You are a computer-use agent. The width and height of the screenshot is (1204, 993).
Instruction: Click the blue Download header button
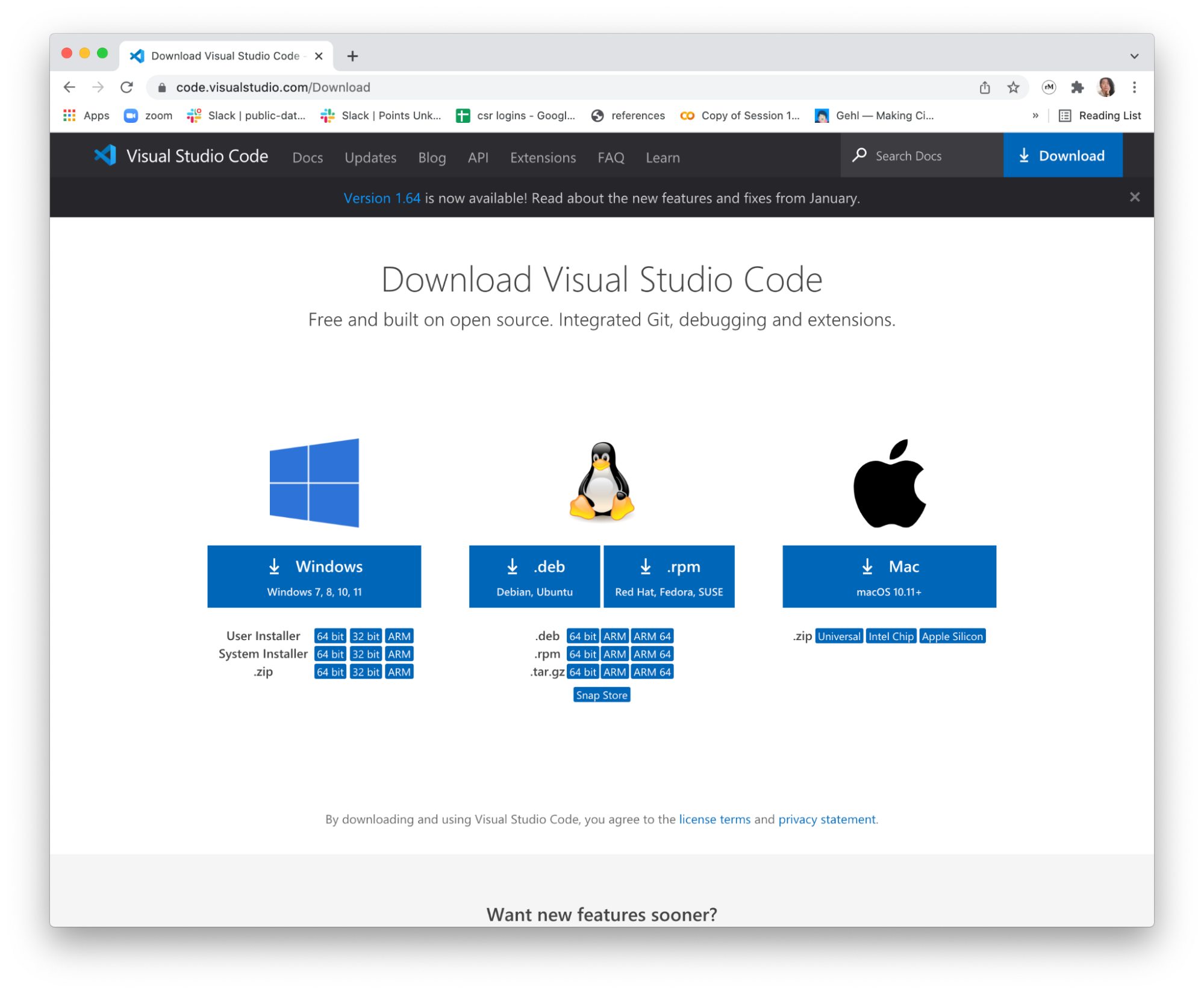[1062, 155]
